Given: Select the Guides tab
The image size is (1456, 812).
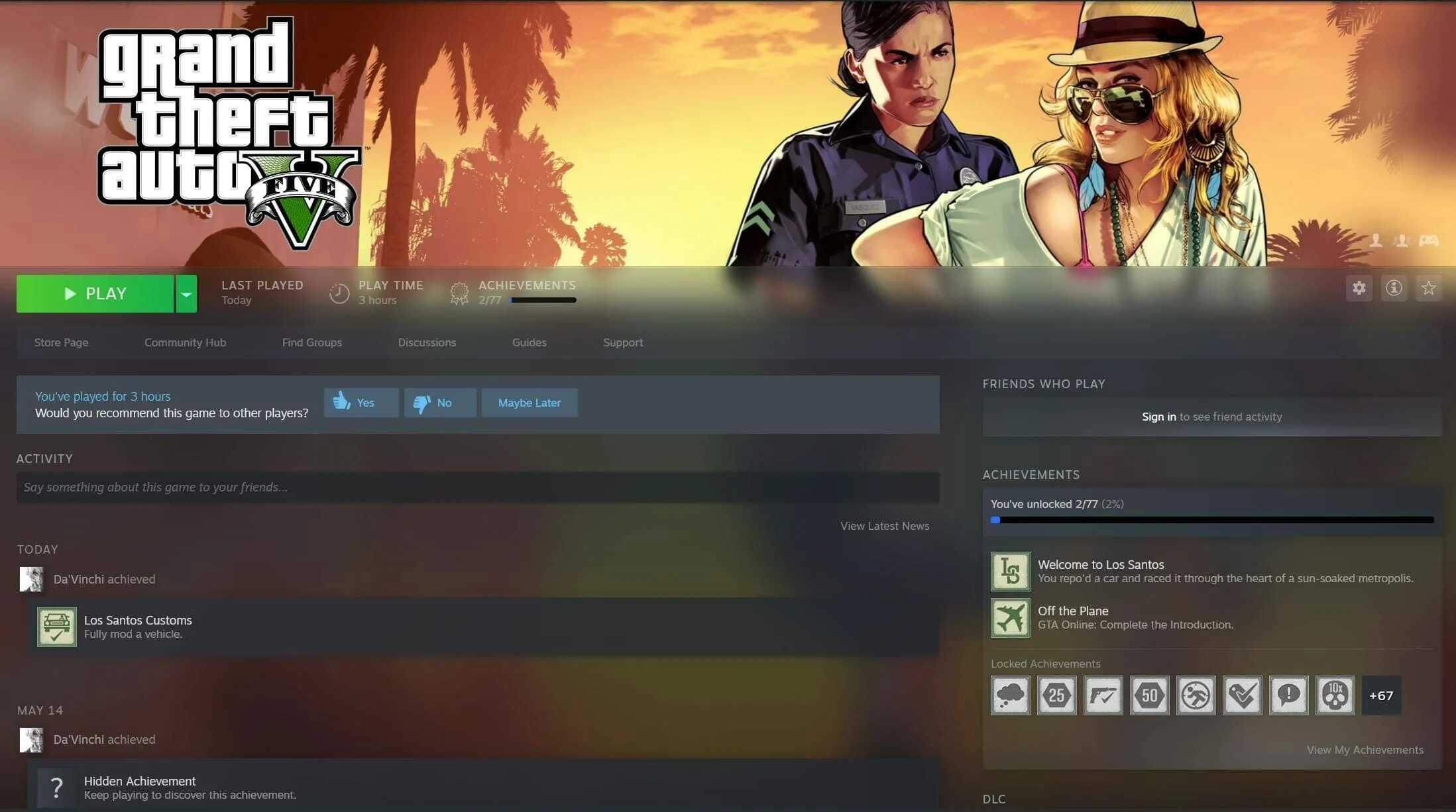Looking at the screenshot, I should click(x=529, y=342).
